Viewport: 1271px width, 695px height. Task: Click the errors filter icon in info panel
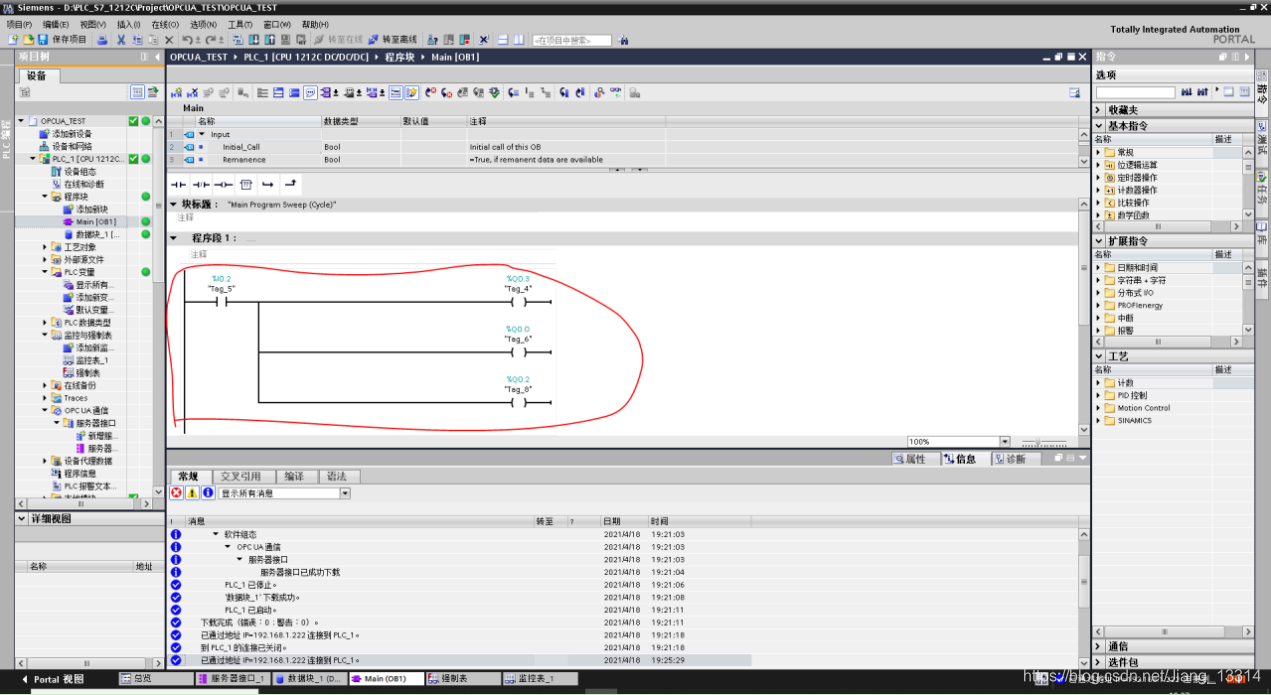point(177,493)
